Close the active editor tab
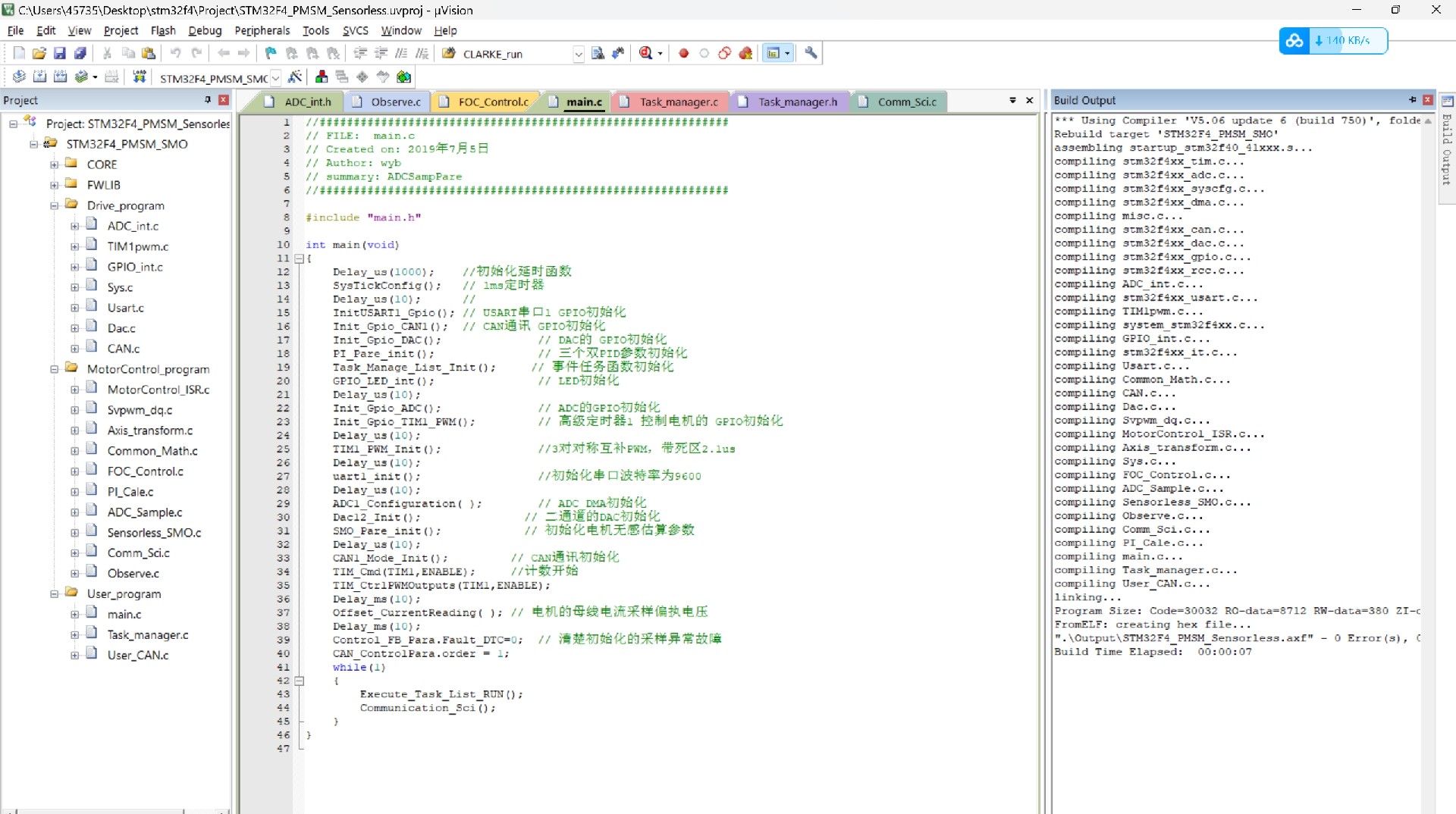The width and height of the screenshot is (1456, 814). pos(1029,101)
